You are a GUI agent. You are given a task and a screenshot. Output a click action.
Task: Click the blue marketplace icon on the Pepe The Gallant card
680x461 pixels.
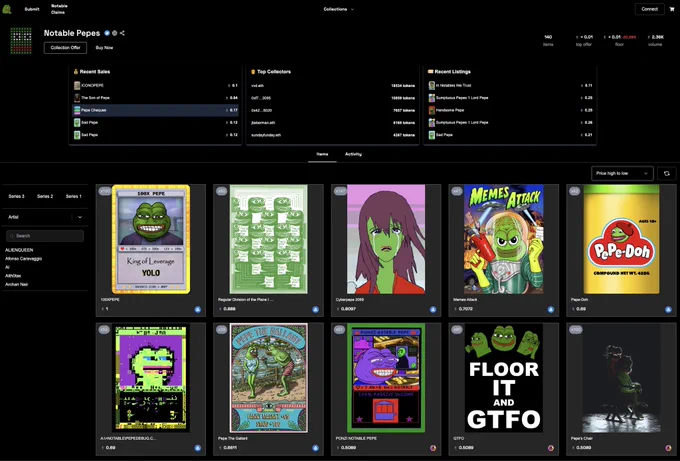pos(315,448)
